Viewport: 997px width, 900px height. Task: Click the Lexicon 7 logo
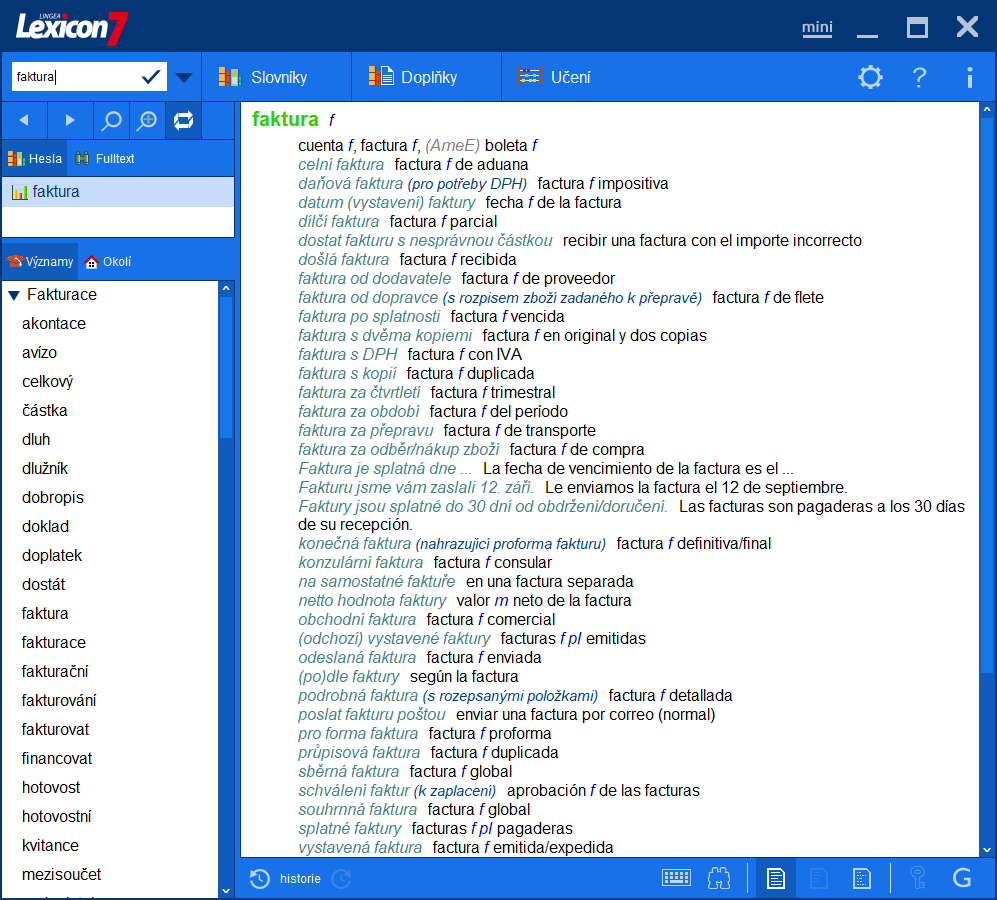point(71,27)
